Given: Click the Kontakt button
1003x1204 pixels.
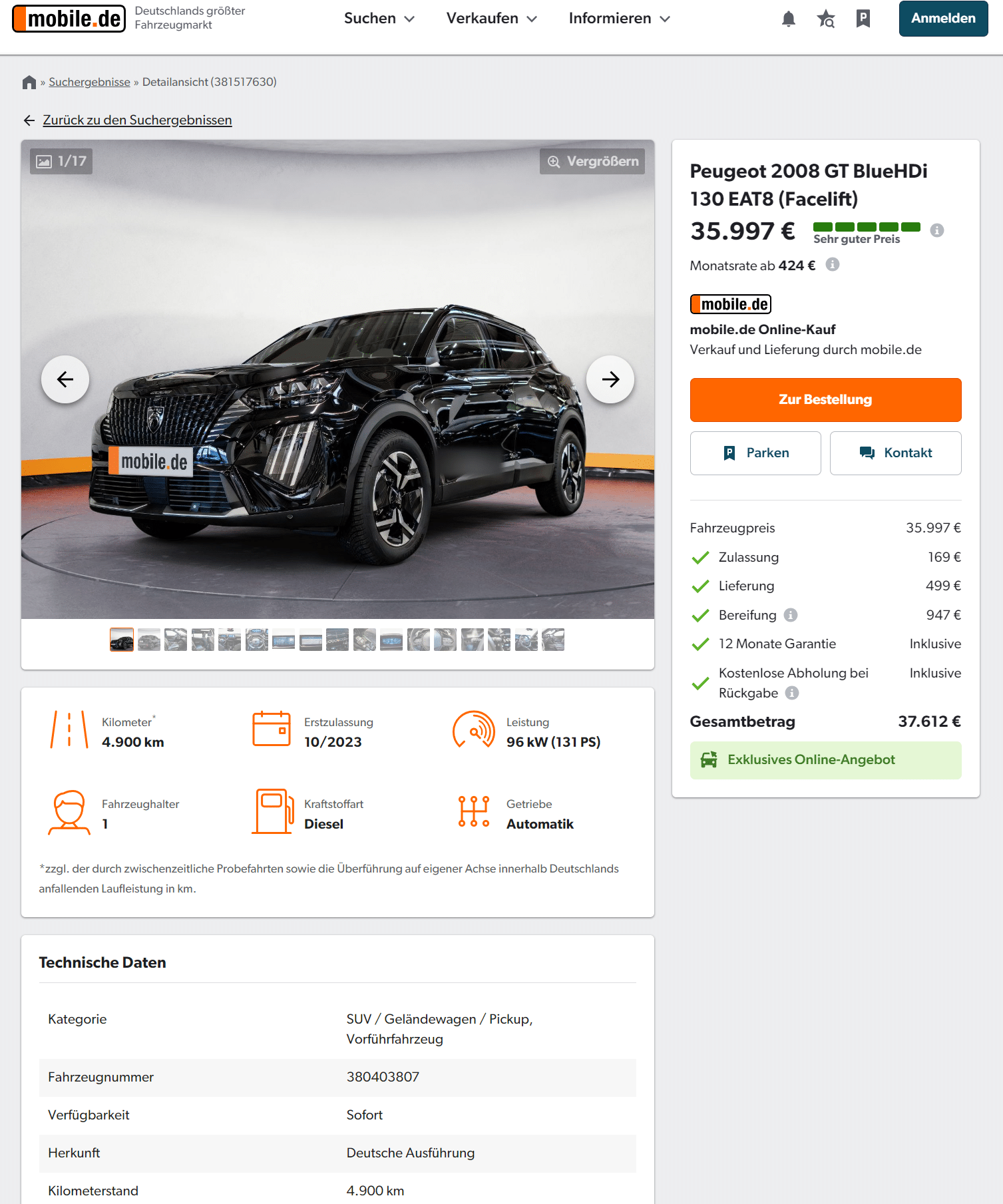Looking at the screenshot, I should point(895,453).
